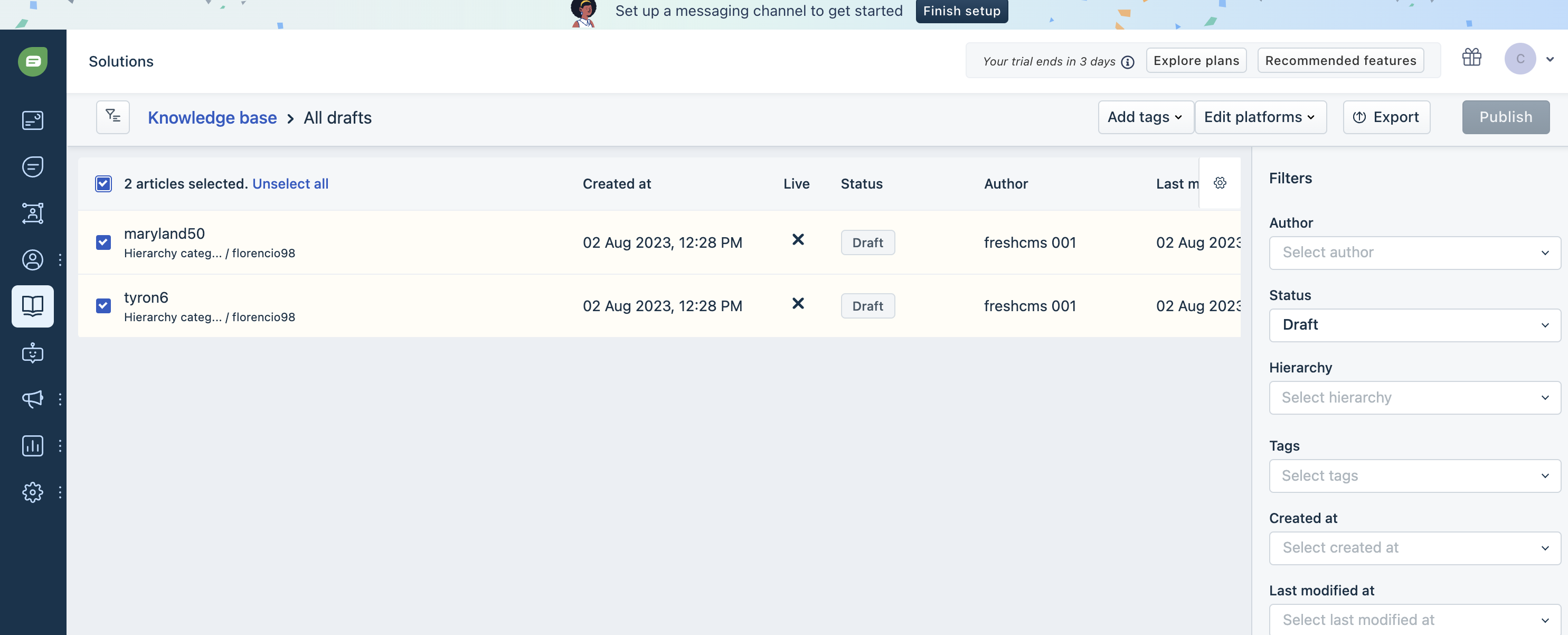The height and width of the screenshot is (635, 1568).
Task: Open the Edit platforms dropdown
Action: point(1259,117)
